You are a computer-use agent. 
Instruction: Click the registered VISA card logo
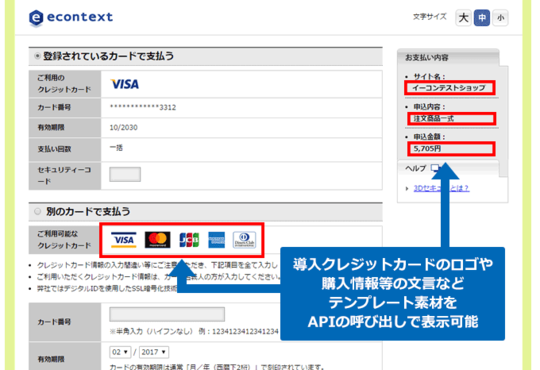coord(125,84)
